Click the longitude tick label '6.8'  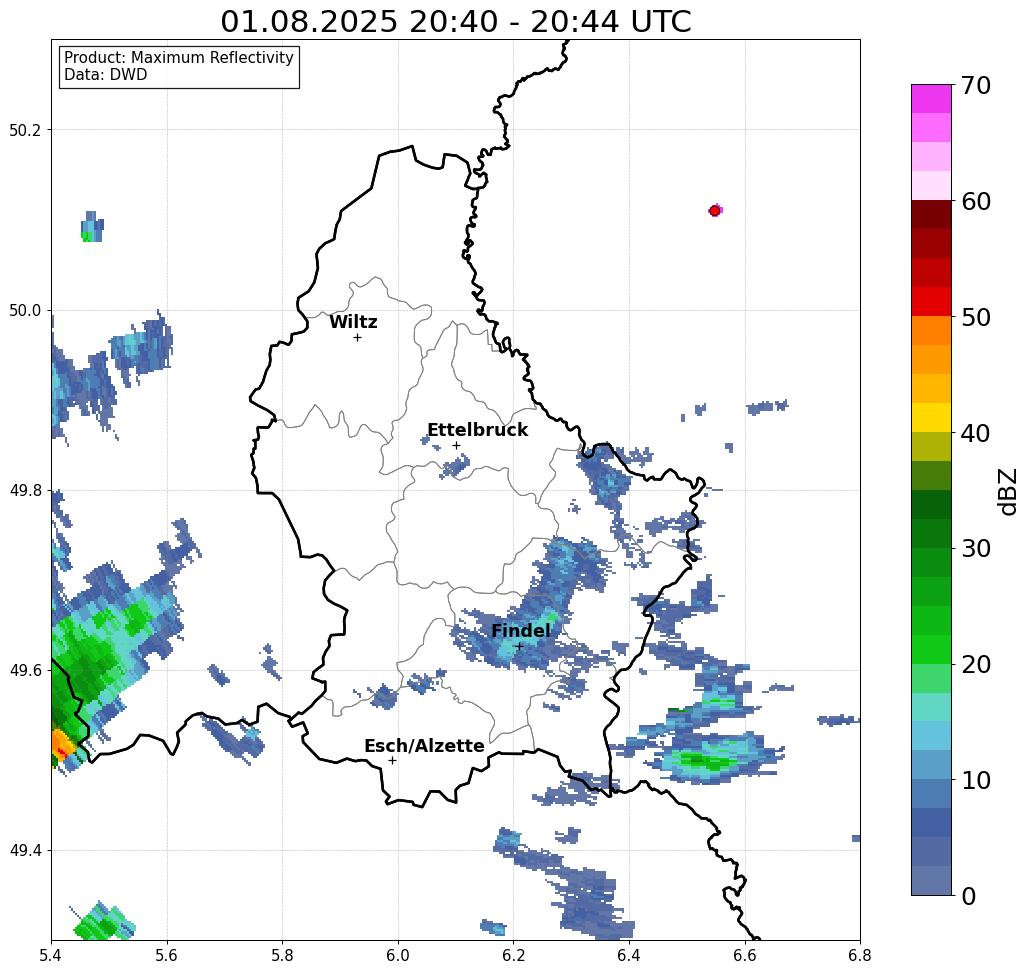pos(860,955)
